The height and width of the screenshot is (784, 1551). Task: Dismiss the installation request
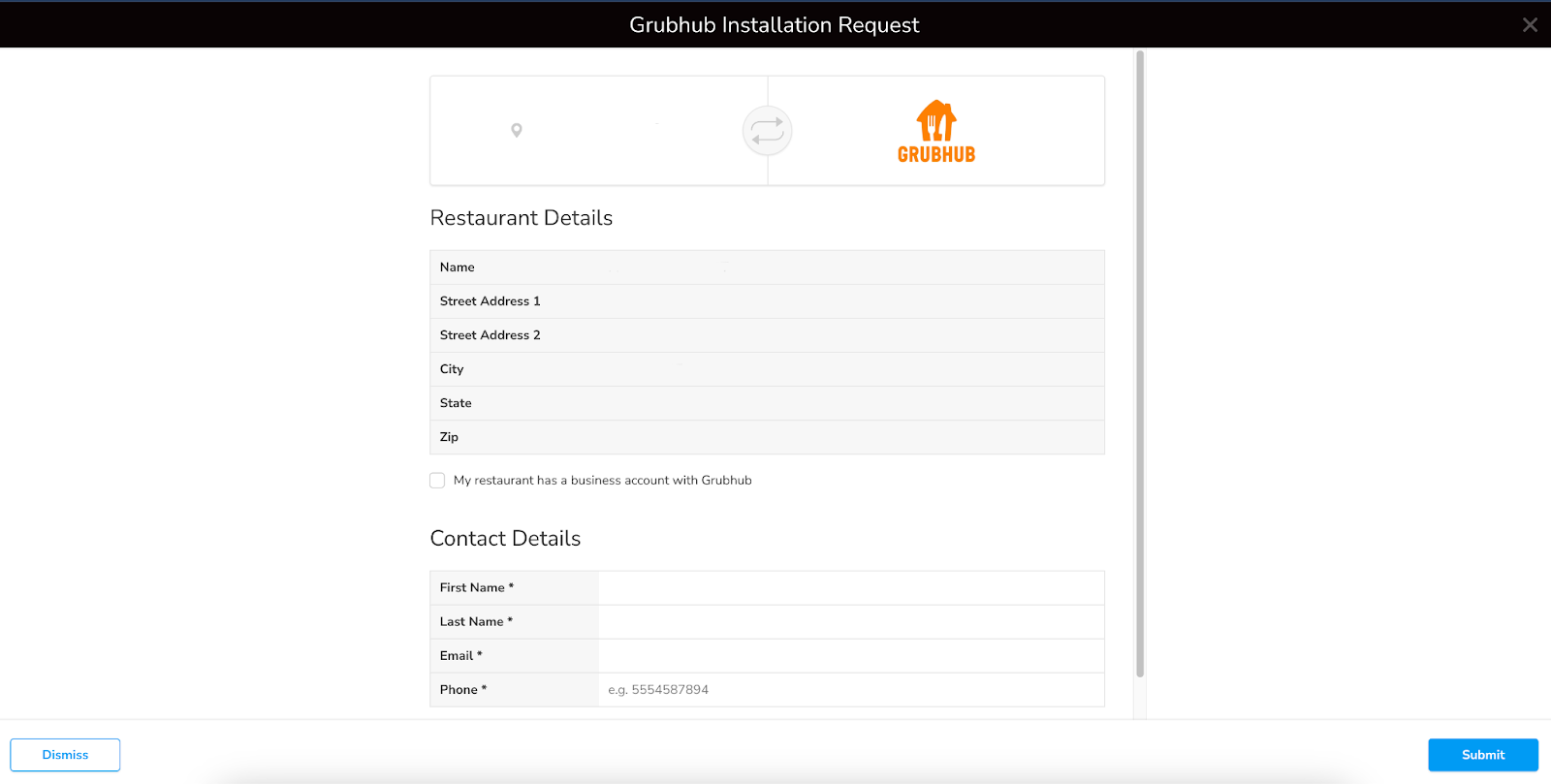pos(65,755)
